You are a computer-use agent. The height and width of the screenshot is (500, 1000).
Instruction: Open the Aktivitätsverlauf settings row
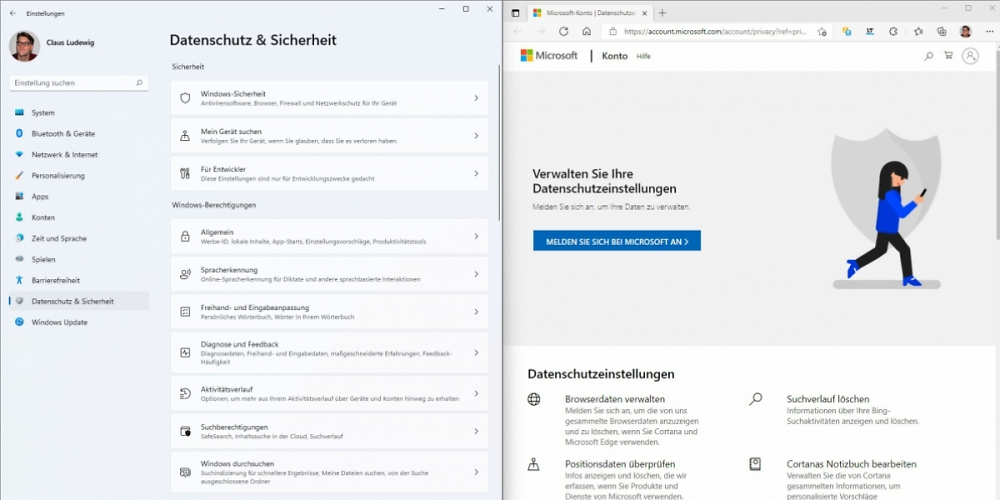[x=329, y=393]
